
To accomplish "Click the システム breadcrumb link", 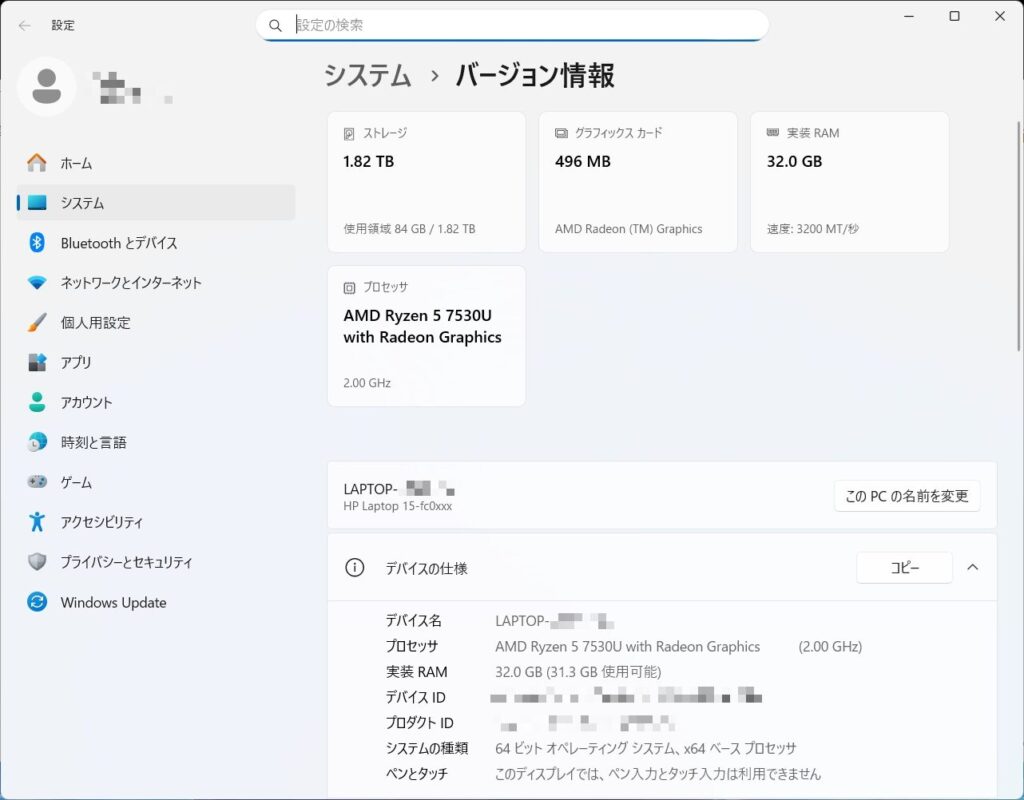I will (367, 75).
